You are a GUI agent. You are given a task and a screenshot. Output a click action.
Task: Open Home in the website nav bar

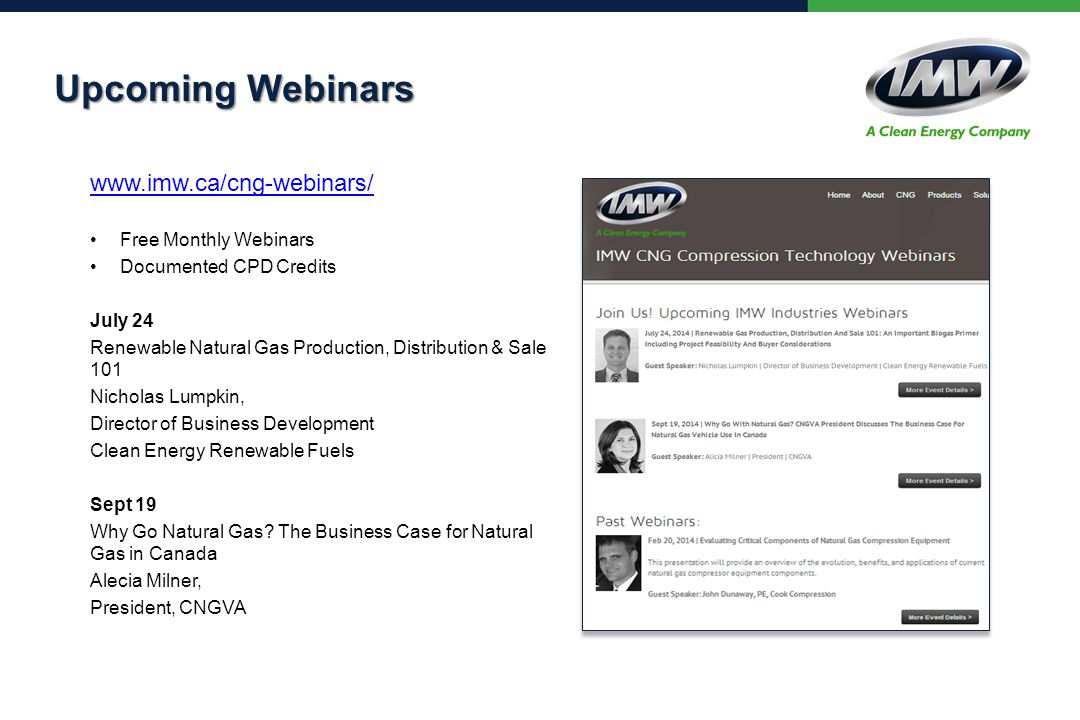tap(838, 195)
